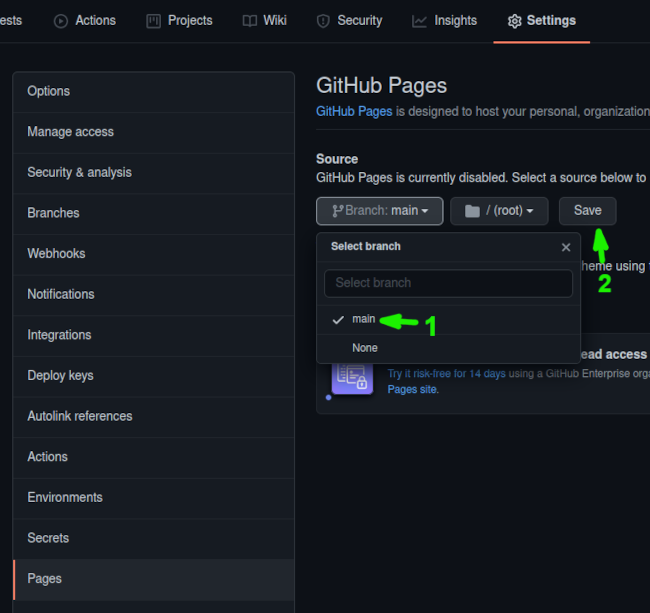The height and width of the screenshot is (613, 650).
Task: Click the Wiki book icon
Action: pos(250,21)
